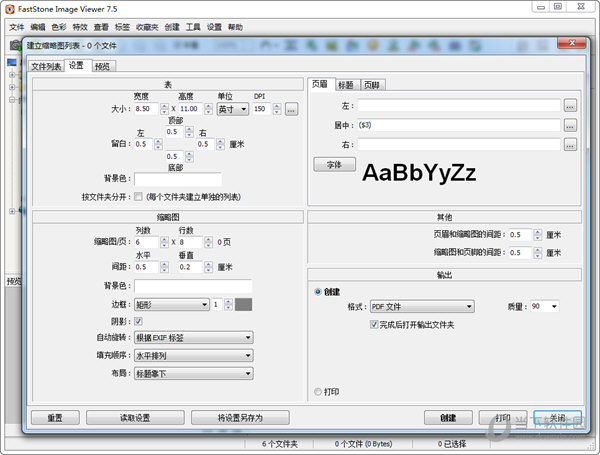Open the 布局 layout dropdown
Screen dimensions: 600x455
194,373
